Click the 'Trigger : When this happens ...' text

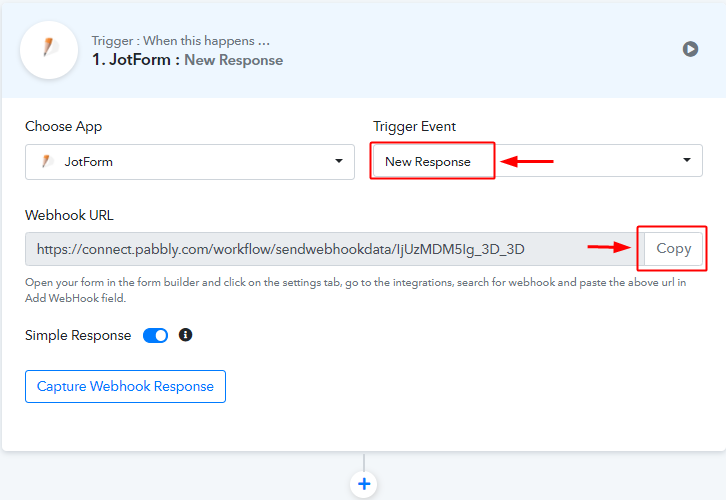tap(181, 41)
